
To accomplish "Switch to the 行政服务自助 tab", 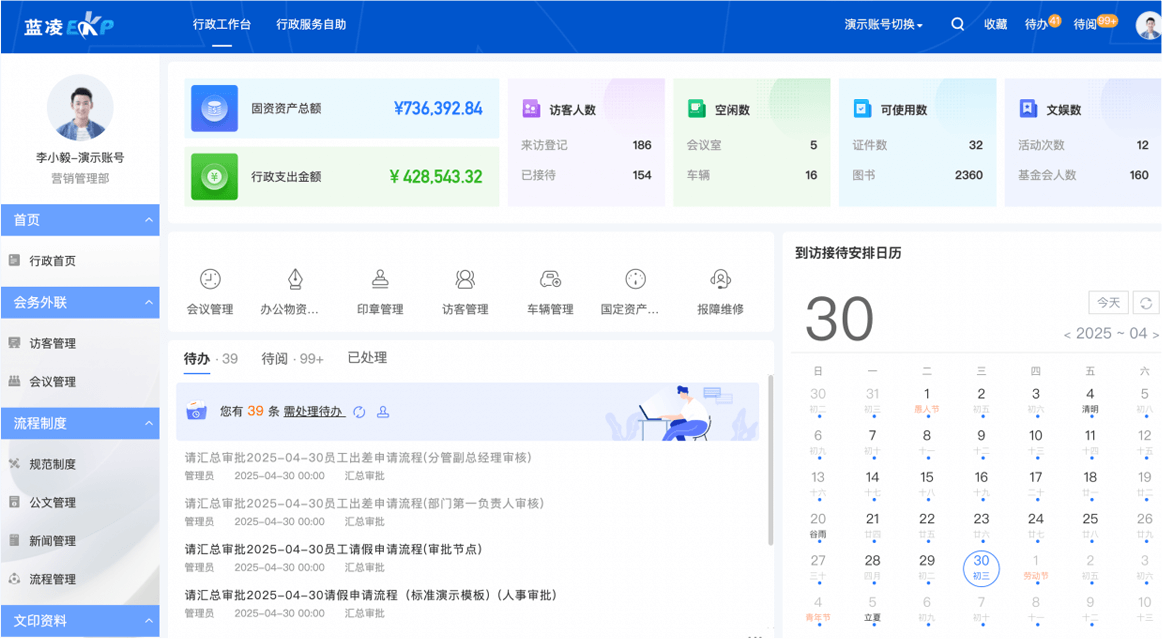I will [x=311, y=25].
